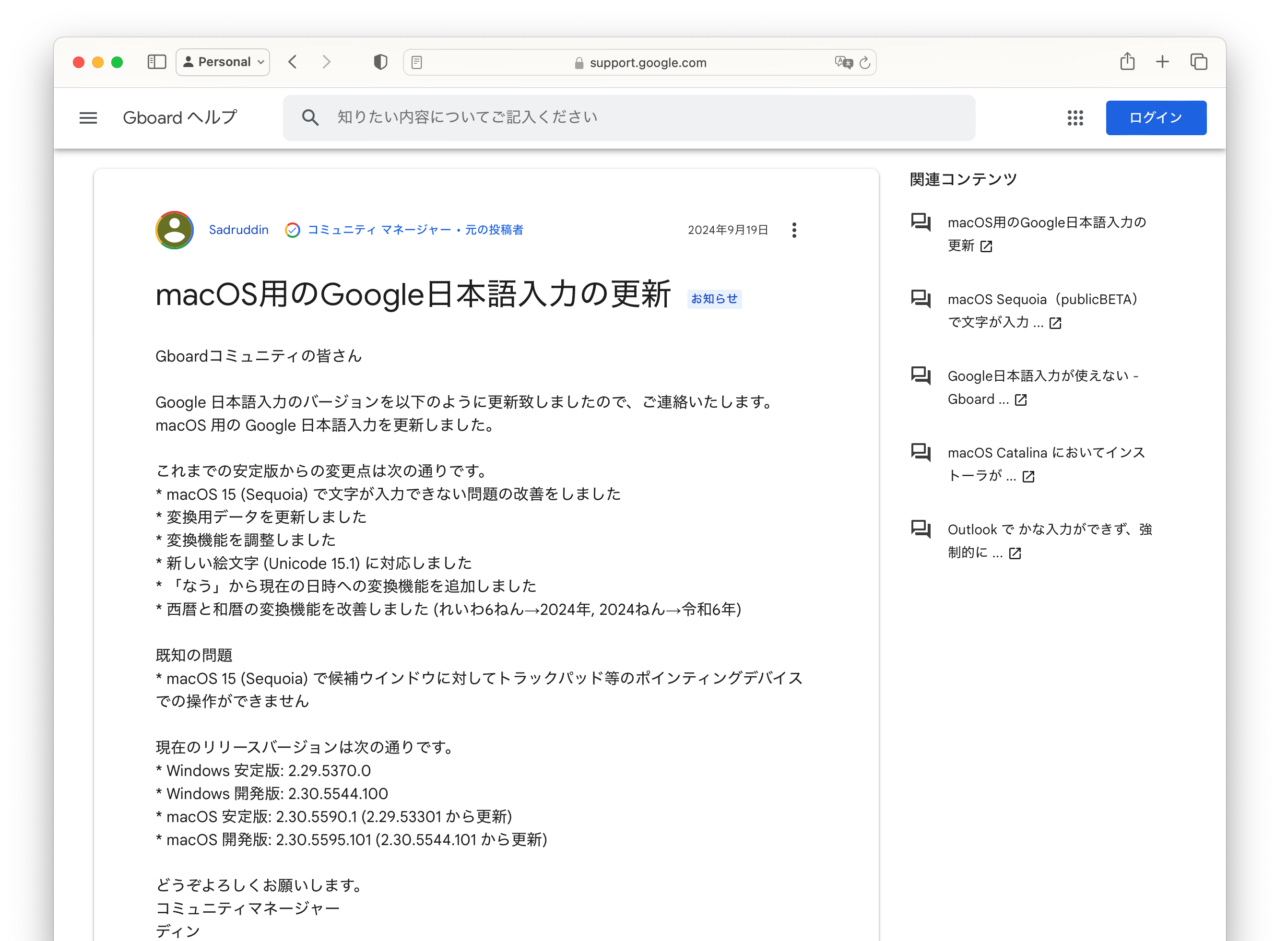Open the post's three-dot options menu

point(794,230)
